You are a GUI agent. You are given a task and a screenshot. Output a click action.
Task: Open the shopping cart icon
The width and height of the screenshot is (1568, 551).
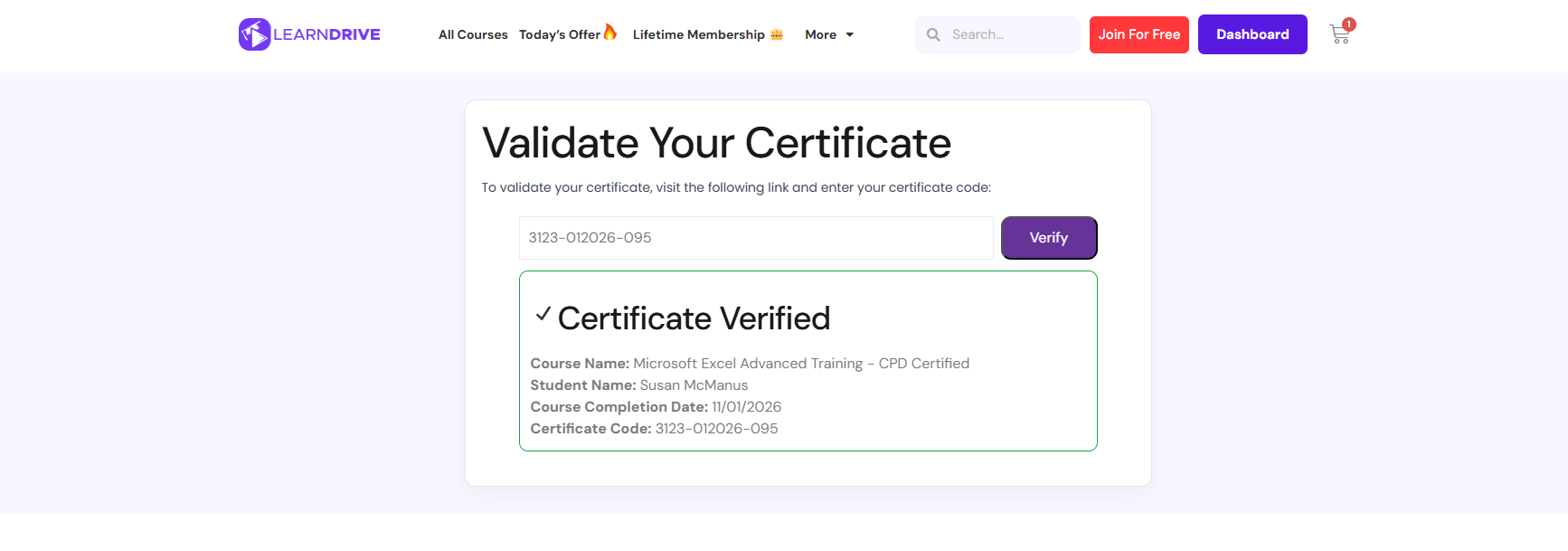click(1339, 35)
